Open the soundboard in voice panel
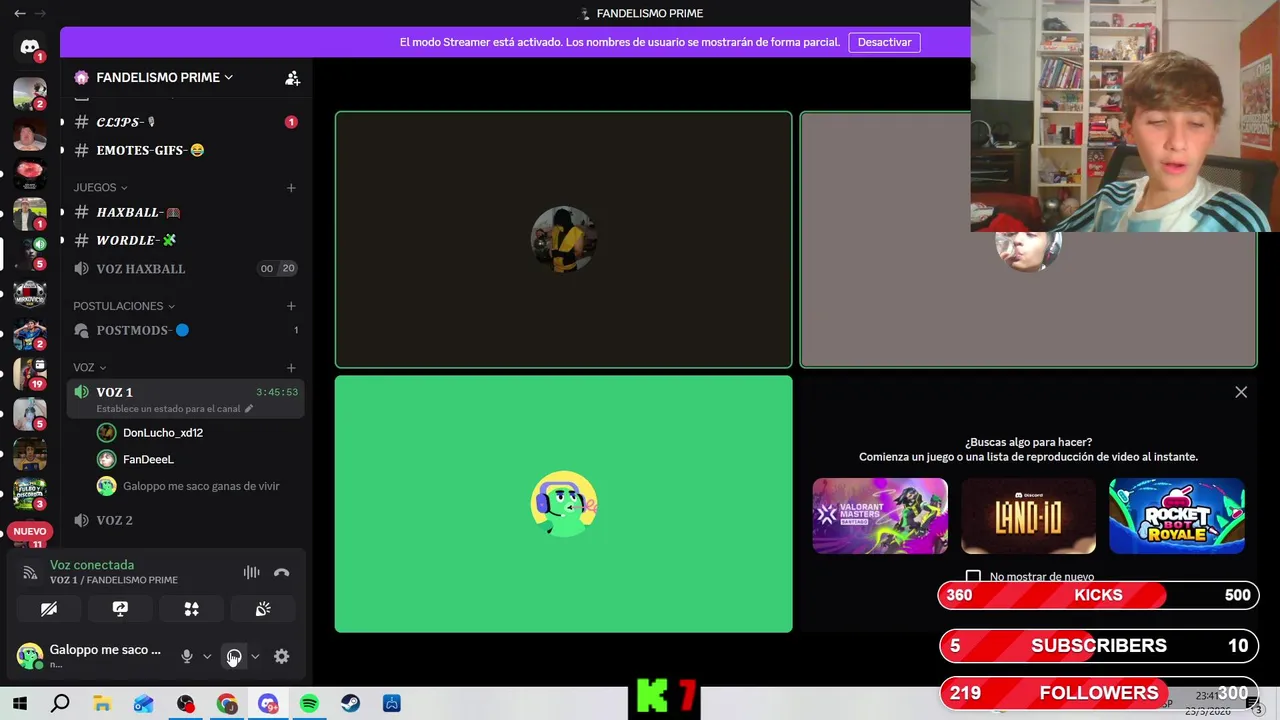1280x720 pixels. click(x=263, y=608)
